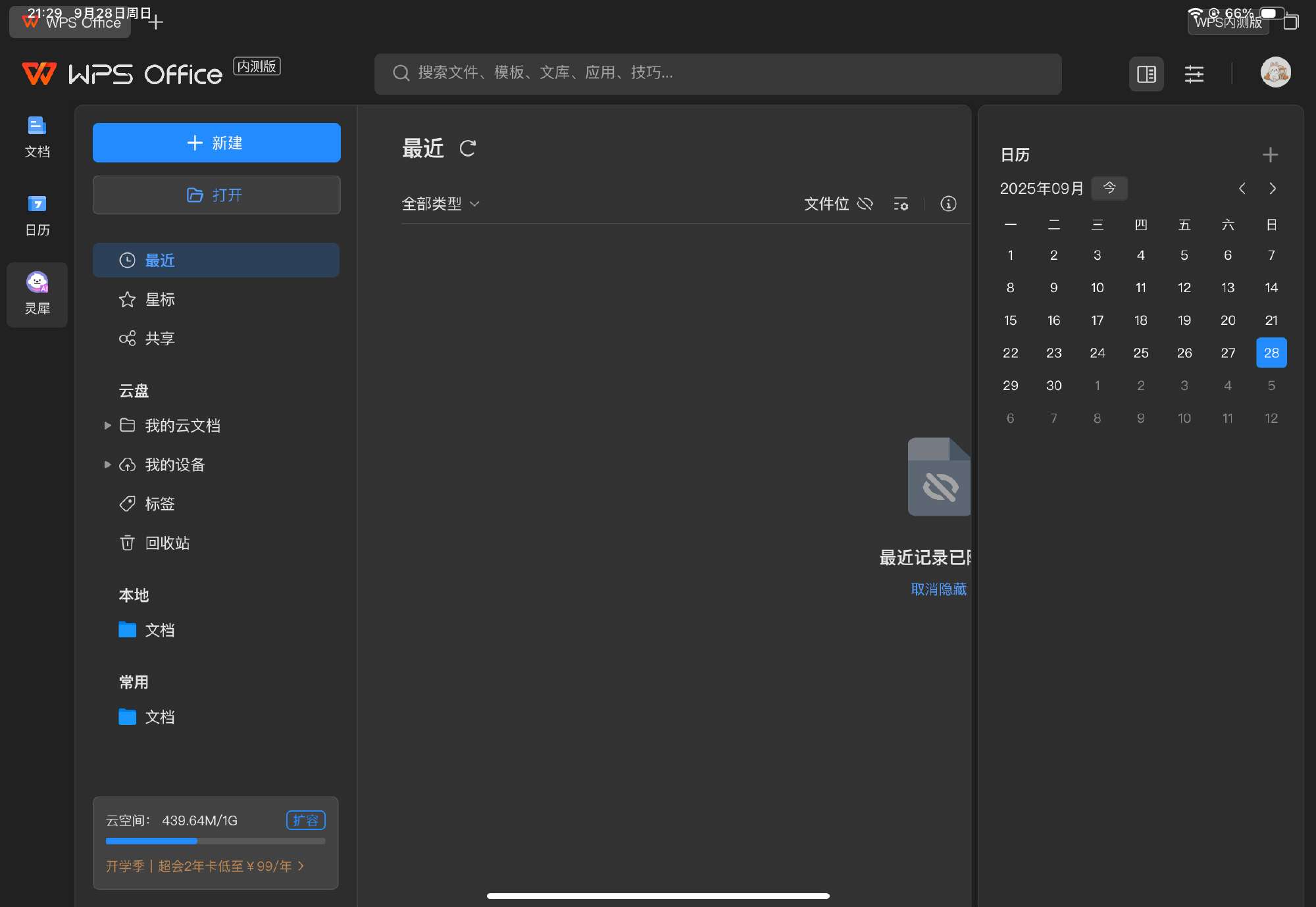Add a new calendar event
Viewport: 1316px width, 907px height.
[1270, 155]
